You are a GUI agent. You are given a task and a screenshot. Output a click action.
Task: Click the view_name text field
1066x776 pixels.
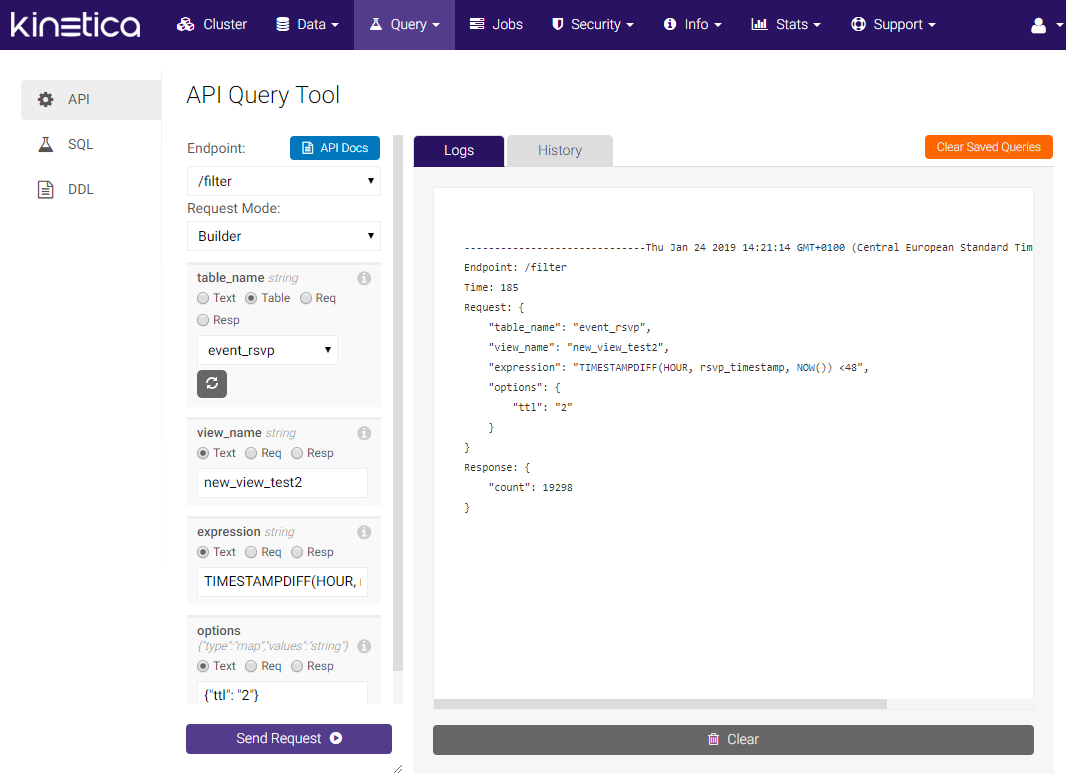pos(282,483)
